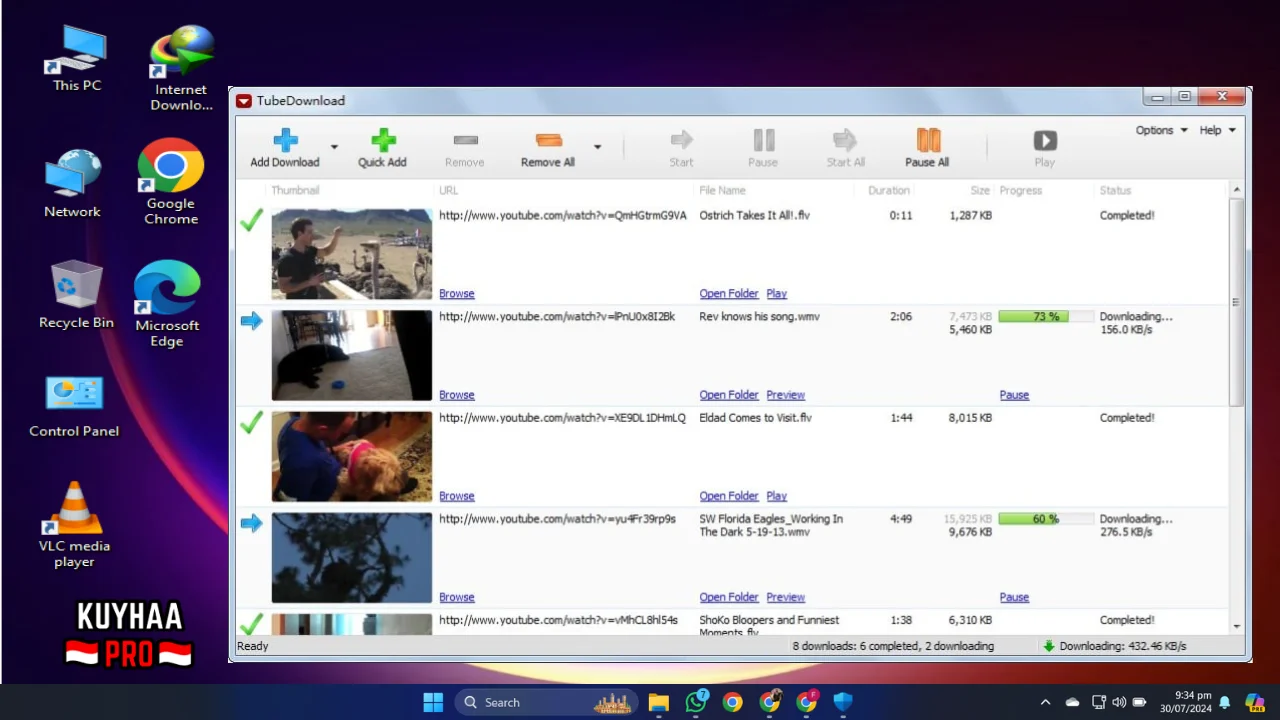1280x720 pixels.
Task: Click the 73% progress bar
Action: tap(1046, 316)
